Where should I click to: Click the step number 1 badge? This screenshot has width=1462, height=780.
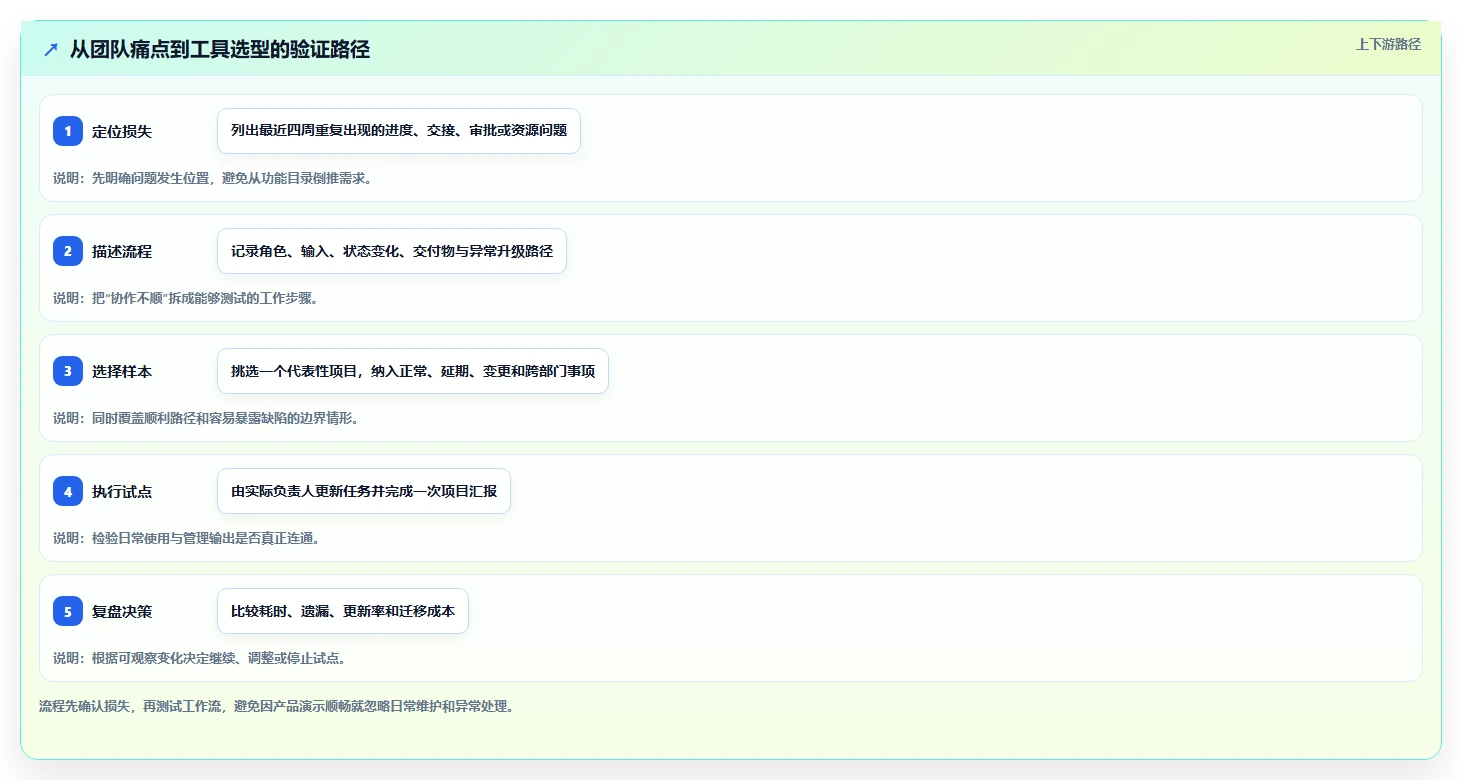(x=68, y=131)
